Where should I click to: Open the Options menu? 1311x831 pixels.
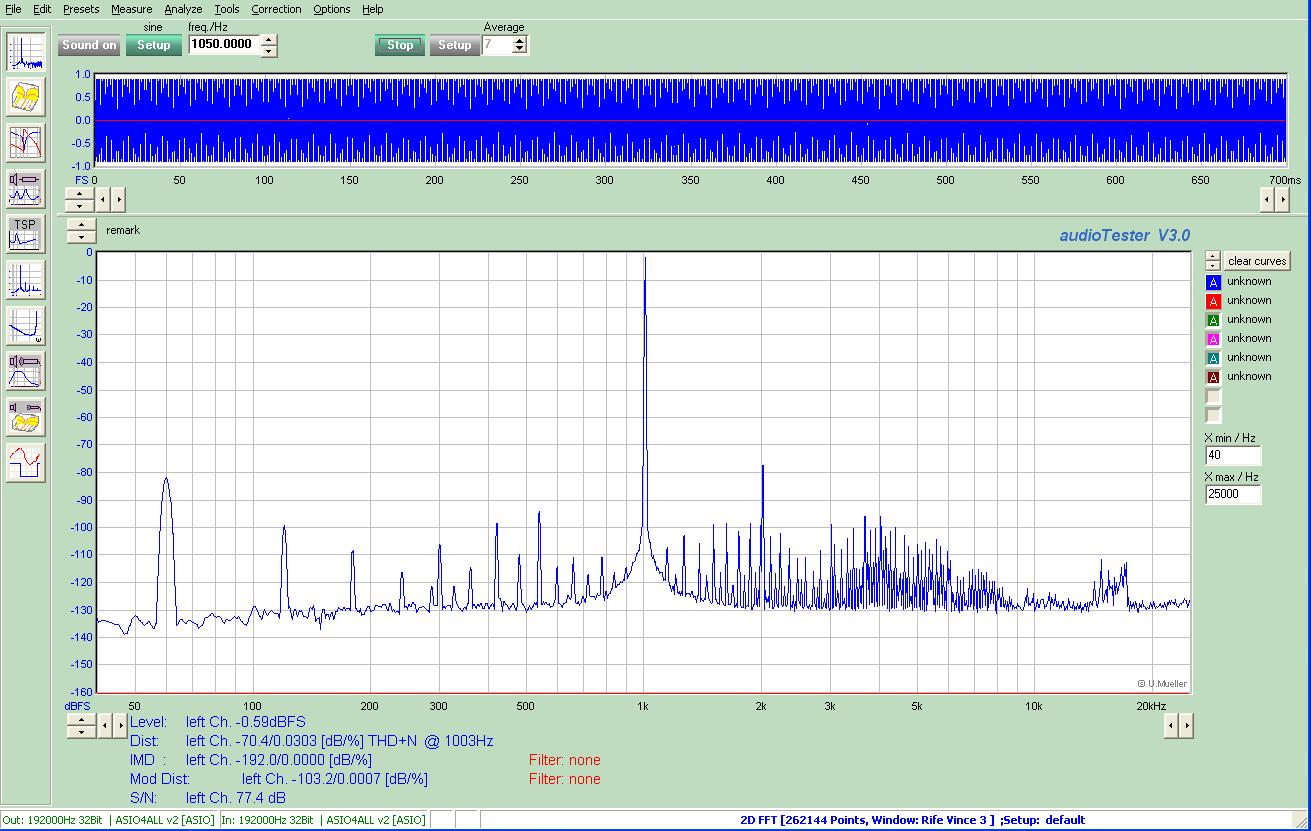pos(332,9)
